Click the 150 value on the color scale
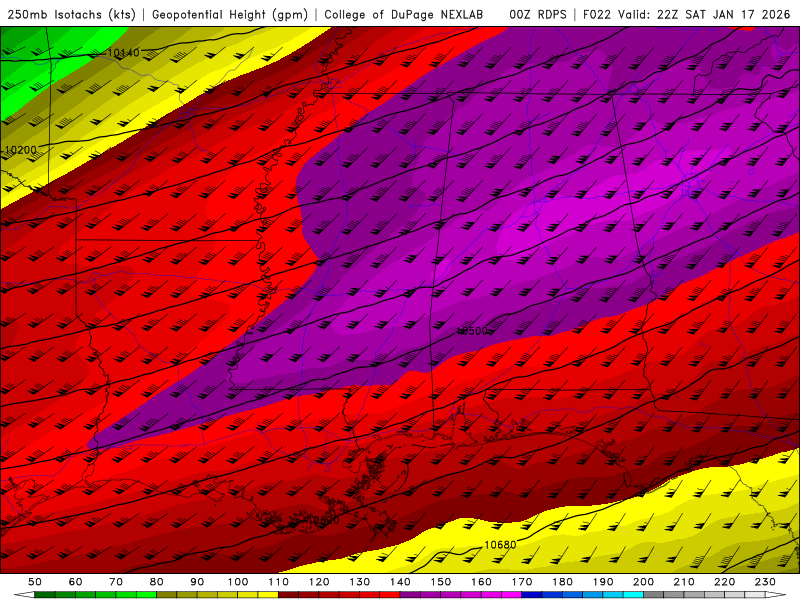800x600 pixels. point(441,582)
